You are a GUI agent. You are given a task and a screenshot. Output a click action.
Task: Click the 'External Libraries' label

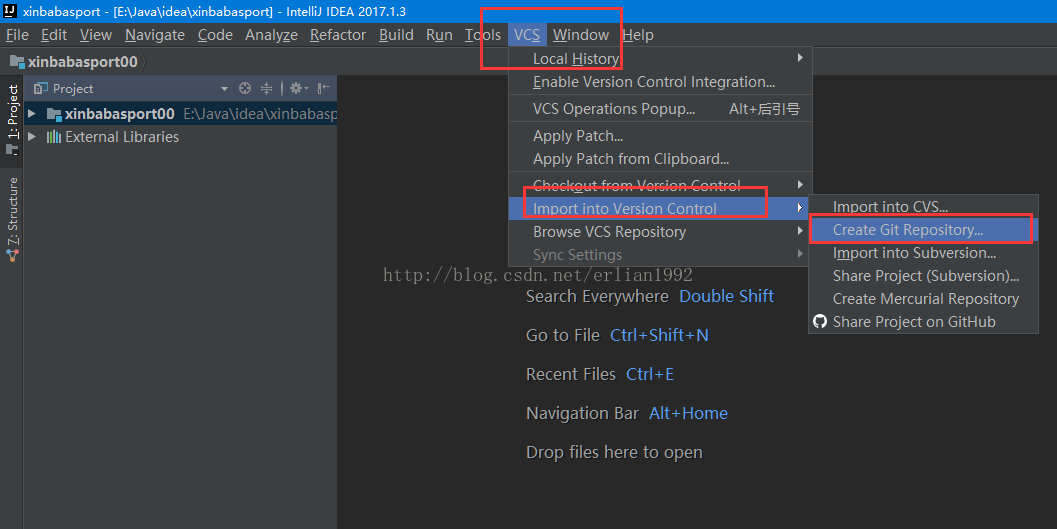click(x=122, y=137)
